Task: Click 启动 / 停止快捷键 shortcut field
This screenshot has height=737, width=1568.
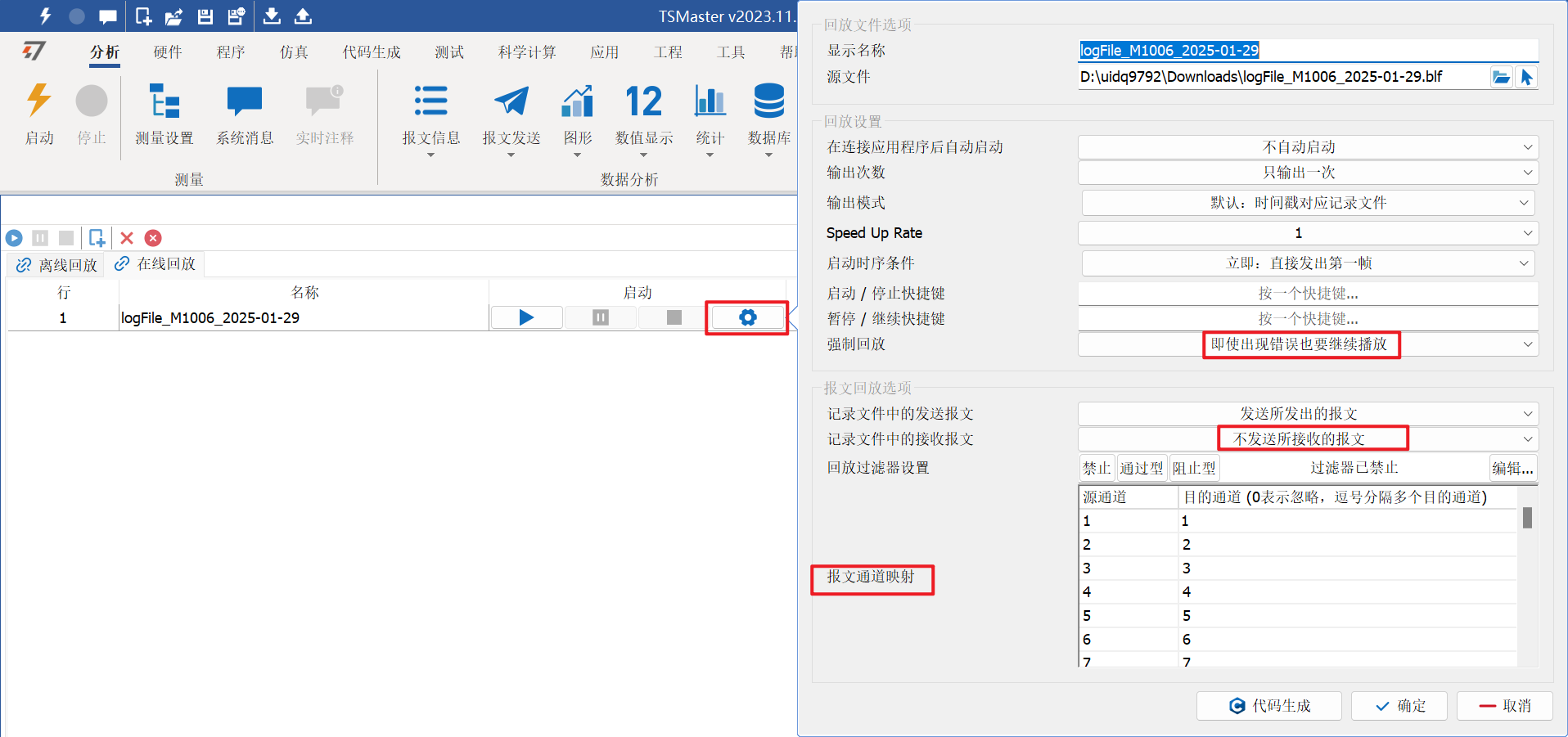Action: click(x=1308, y=294)
